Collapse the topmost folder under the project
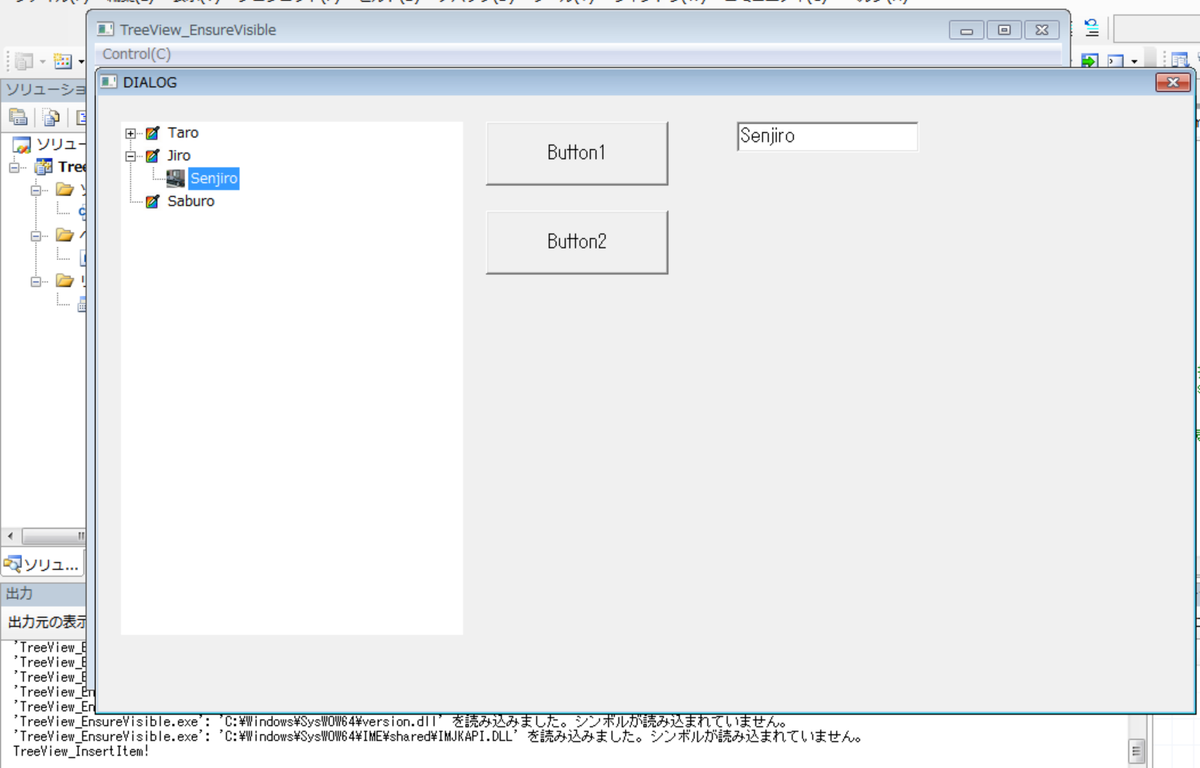The width and height of the screenshot is (1200, 768). (36, 190)
